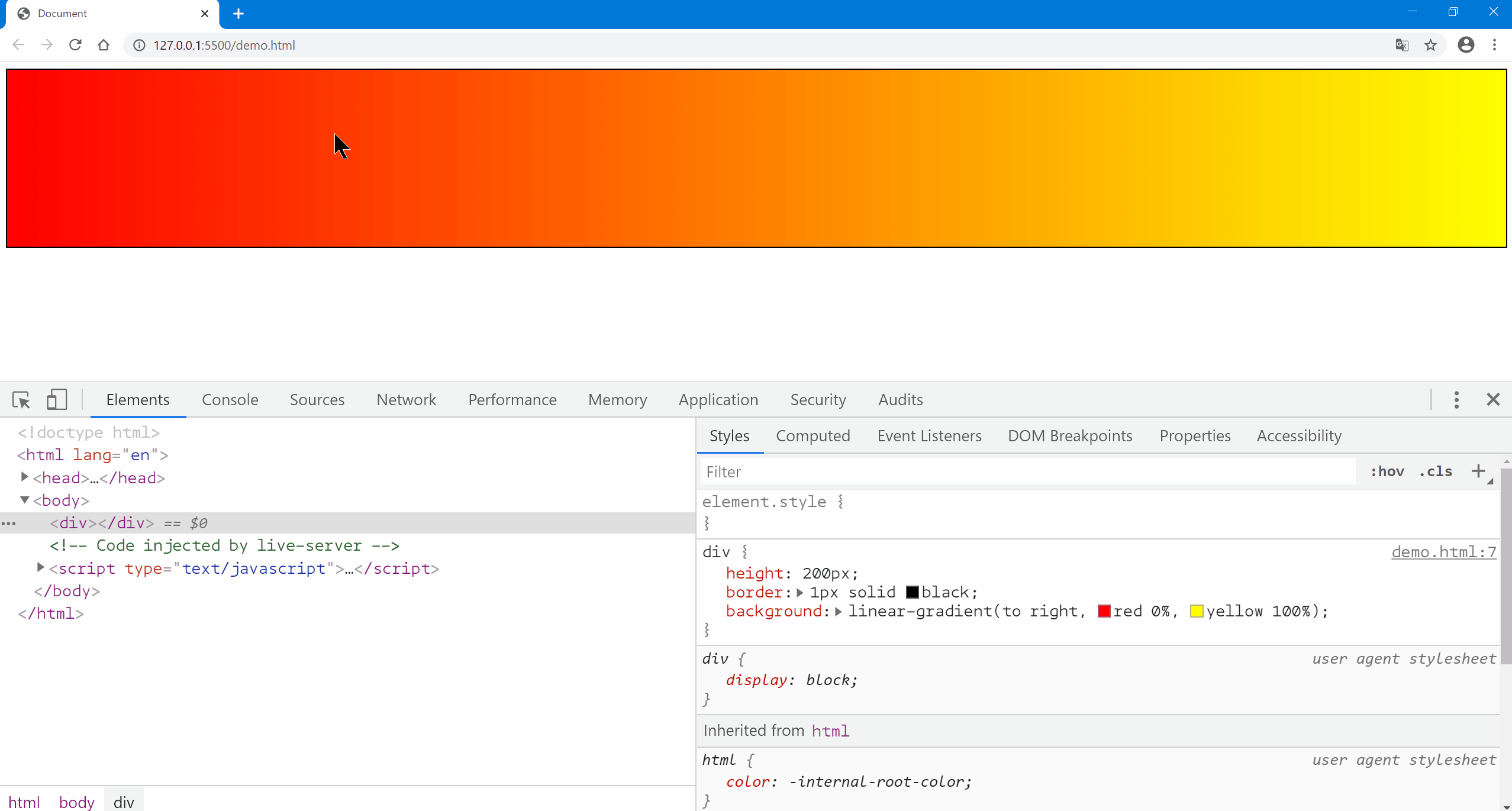Viewport: 1512px width, 811px height.
Task: Open the user profile icon
Action: (x=1466, y=45)
